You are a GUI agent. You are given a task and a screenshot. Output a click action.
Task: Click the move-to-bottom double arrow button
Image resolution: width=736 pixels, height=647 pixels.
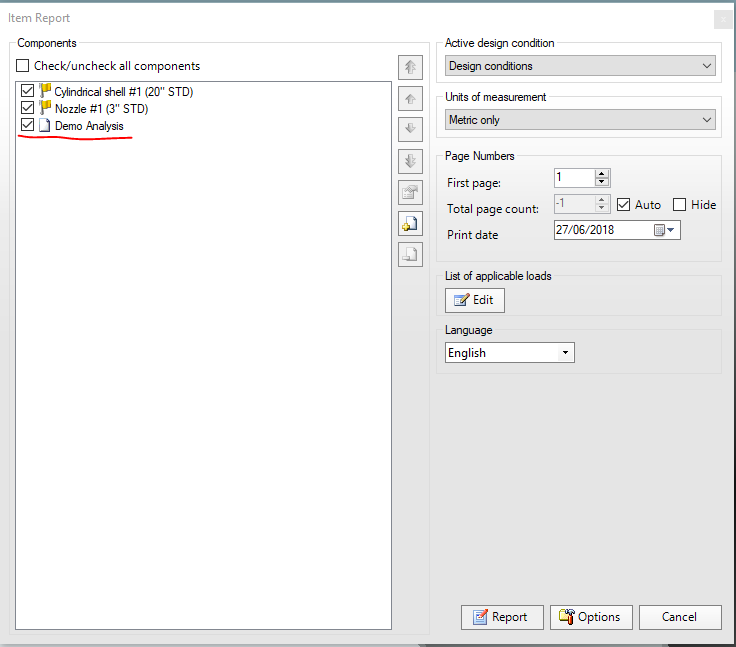pyautogui.click(x=410, y=161)
